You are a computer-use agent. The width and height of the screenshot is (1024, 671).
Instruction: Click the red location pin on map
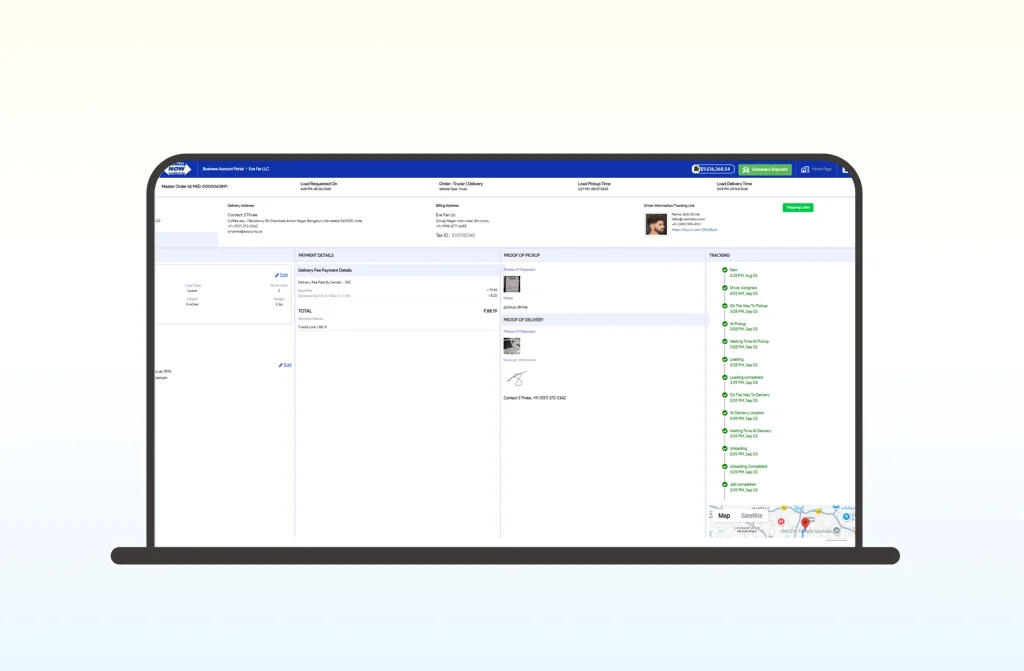pyautogui.click(x=805, y=523)
